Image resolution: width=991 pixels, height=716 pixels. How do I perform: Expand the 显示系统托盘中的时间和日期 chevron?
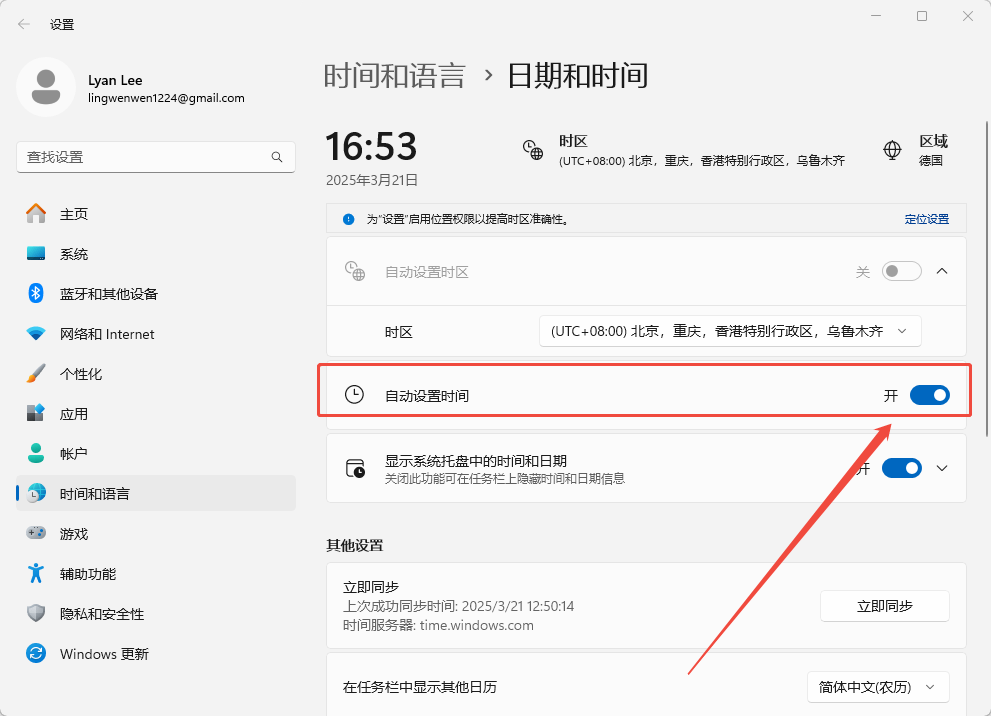(x=942, y=468)
